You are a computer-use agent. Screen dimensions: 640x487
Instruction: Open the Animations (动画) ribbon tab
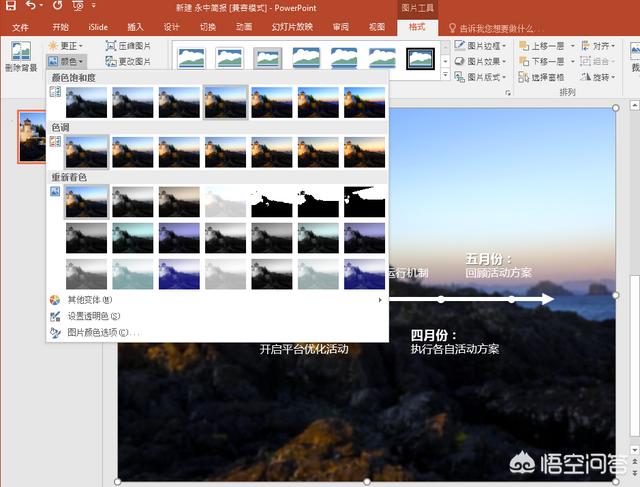pyautogui.click(x=243, y=27)
